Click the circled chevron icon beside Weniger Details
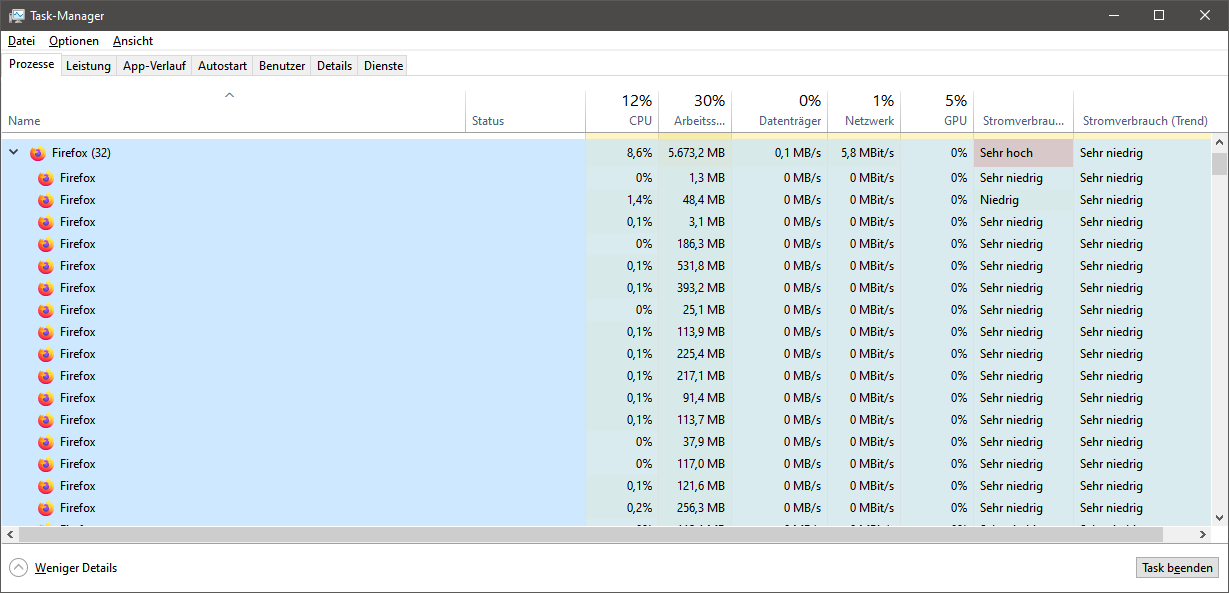 19,568
